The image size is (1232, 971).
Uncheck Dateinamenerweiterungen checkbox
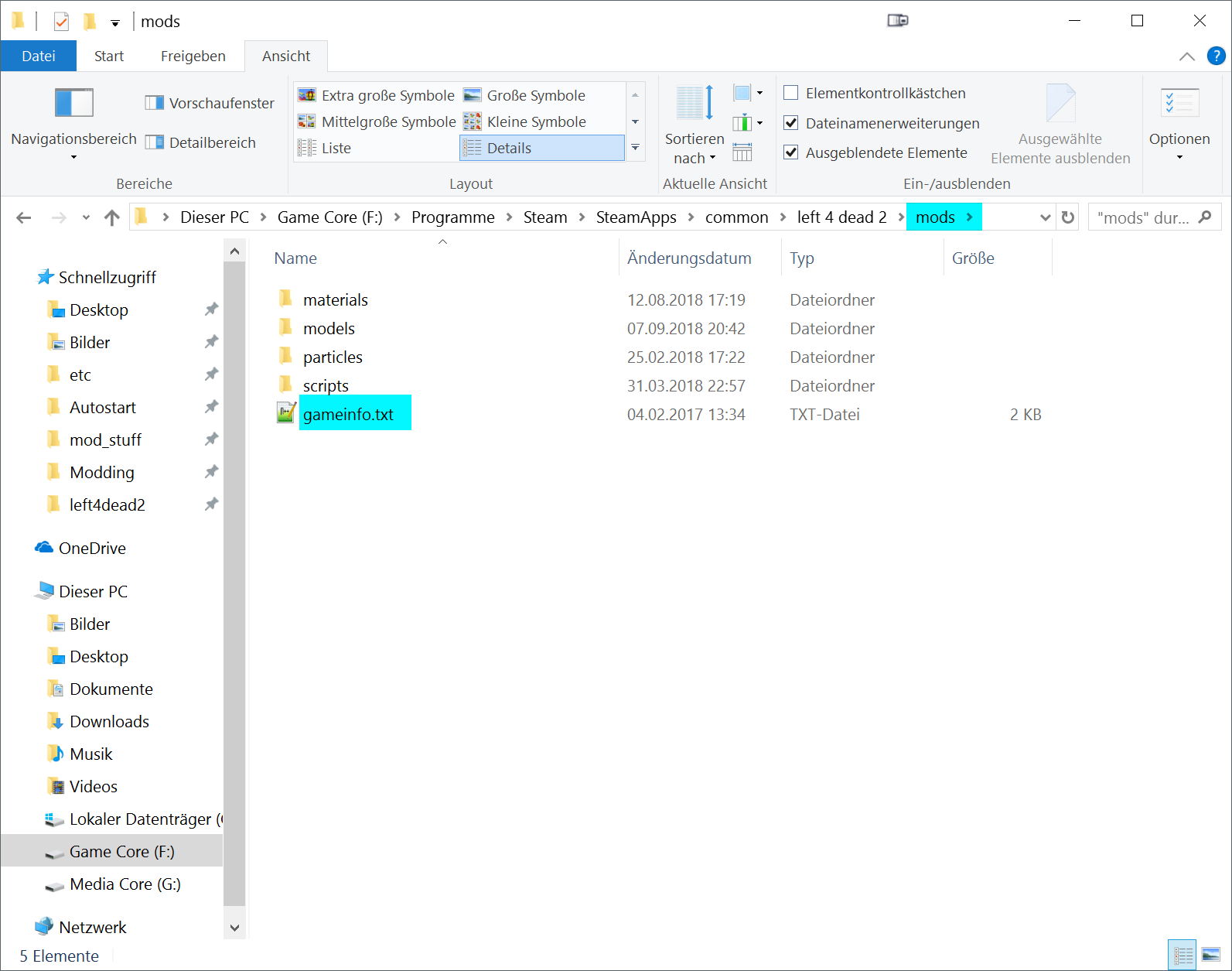791,123
